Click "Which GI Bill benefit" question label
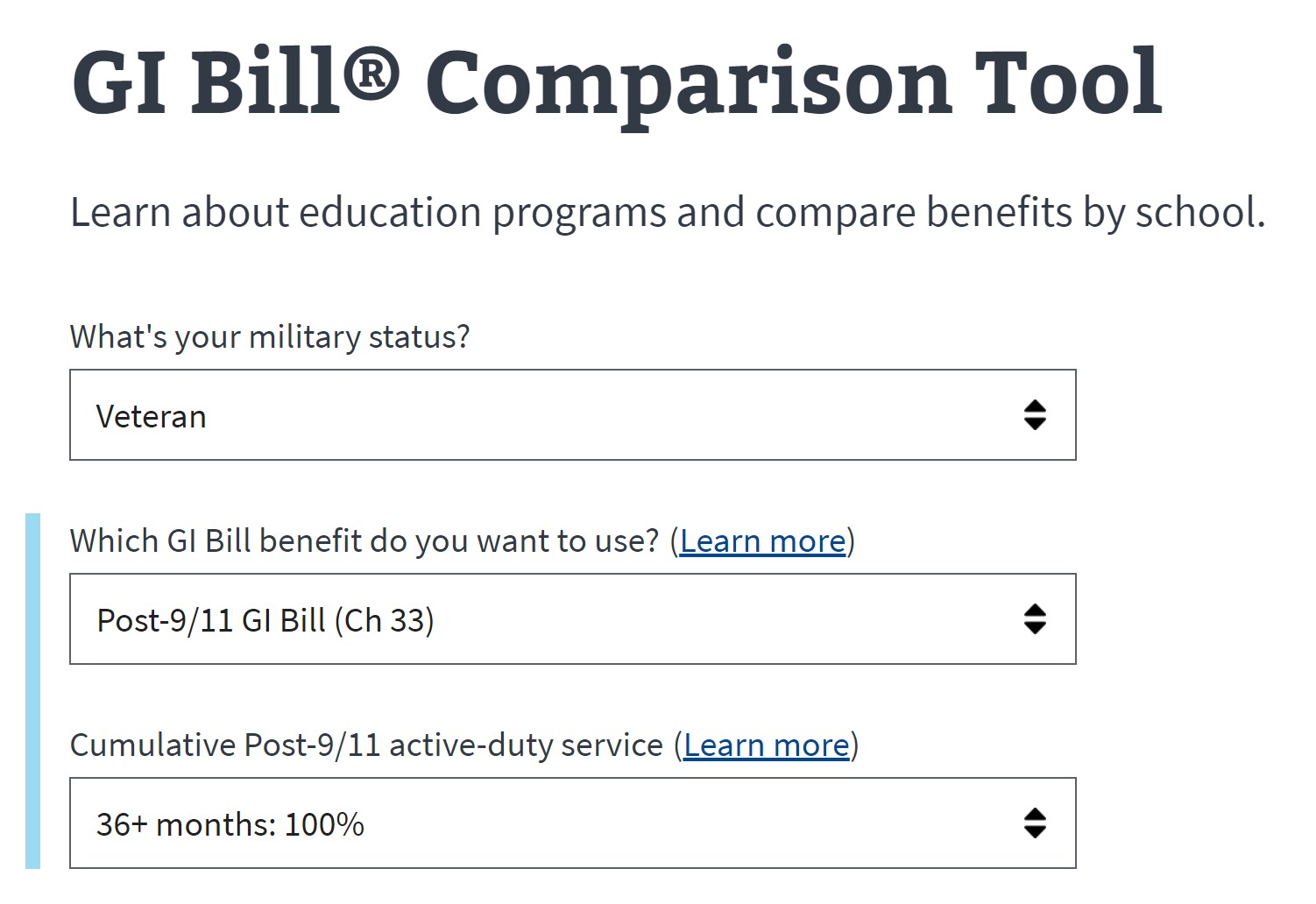This screenshot has width=1316, height=904. pos(364,541)
